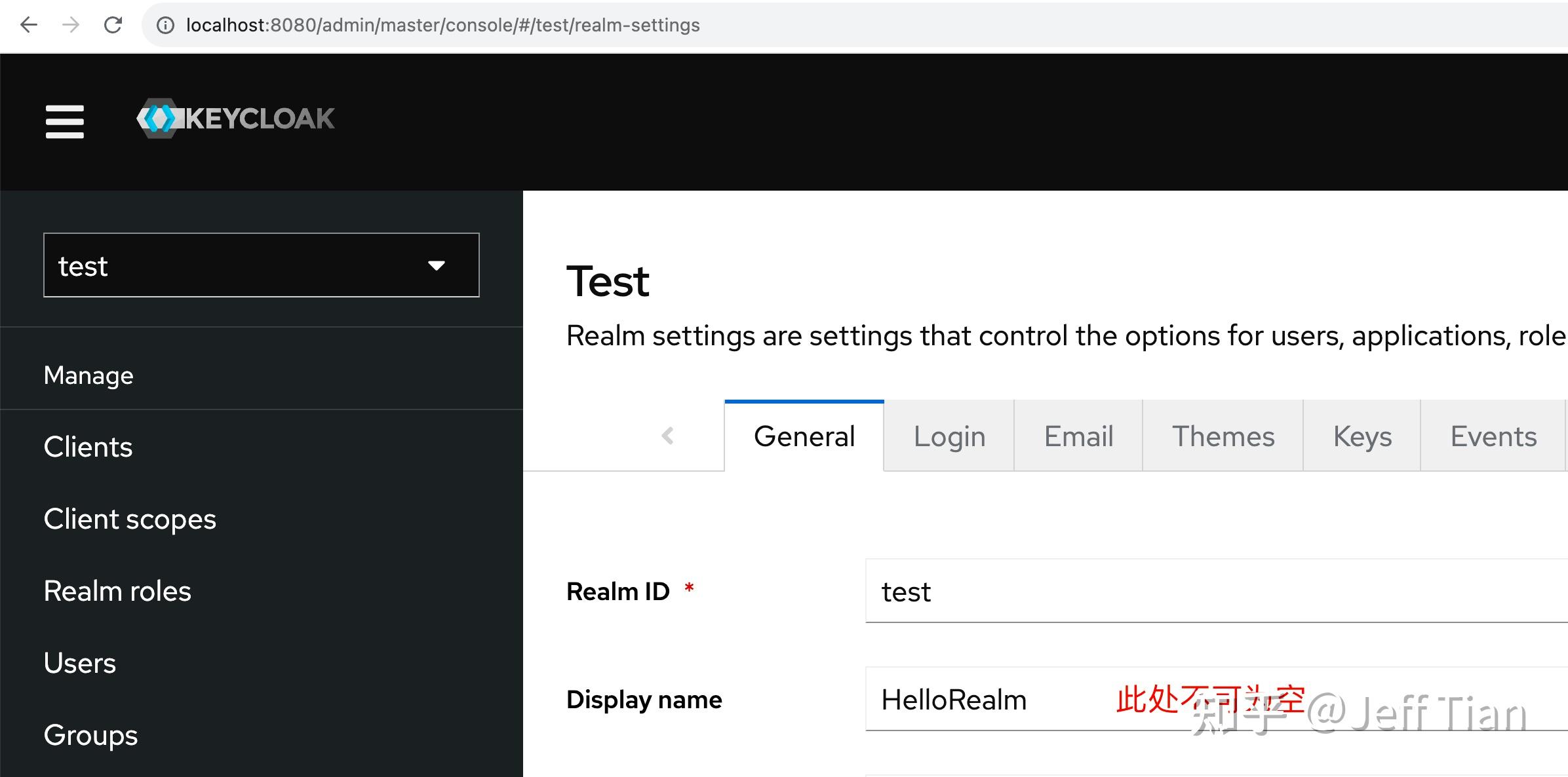
Task: Click the Display name label
Action: (644, 700)
